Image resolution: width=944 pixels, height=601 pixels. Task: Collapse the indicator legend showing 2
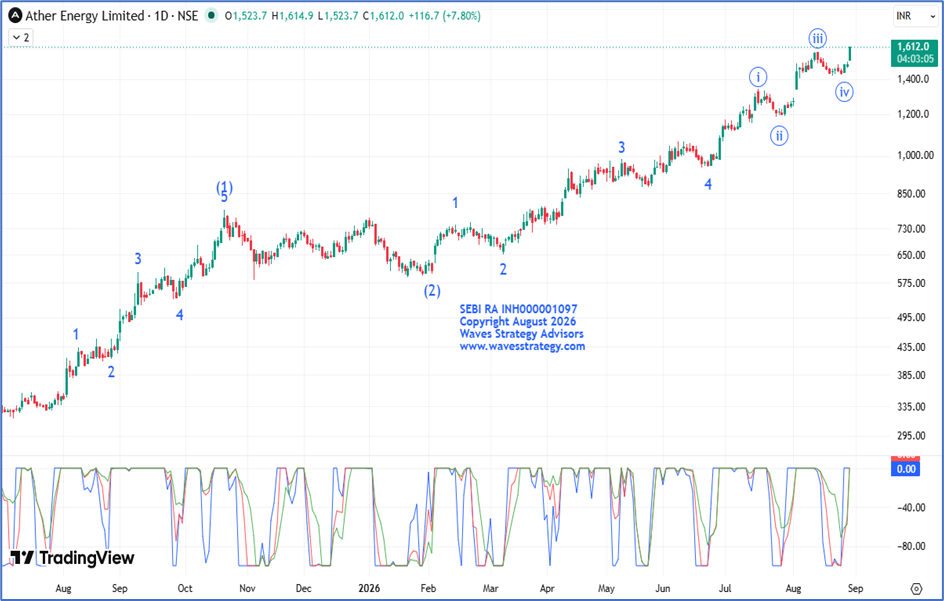(x=20, y=37)
